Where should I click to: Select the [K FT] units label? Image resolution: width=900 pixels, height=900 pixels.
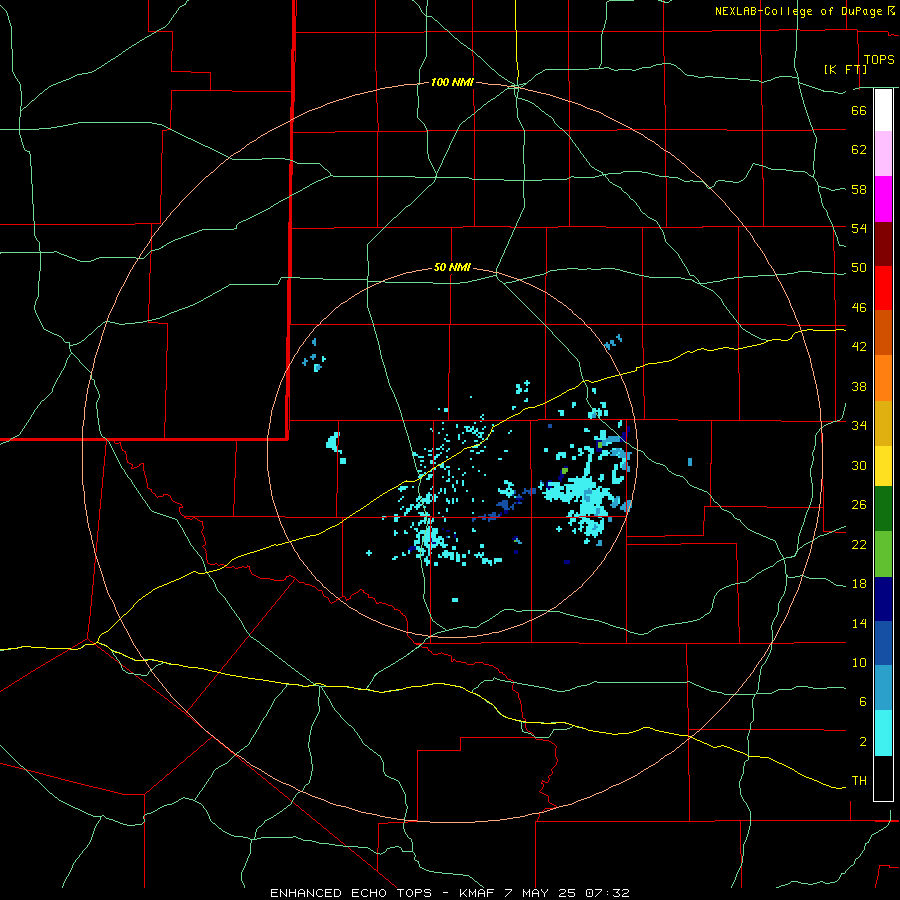[845, 69]
